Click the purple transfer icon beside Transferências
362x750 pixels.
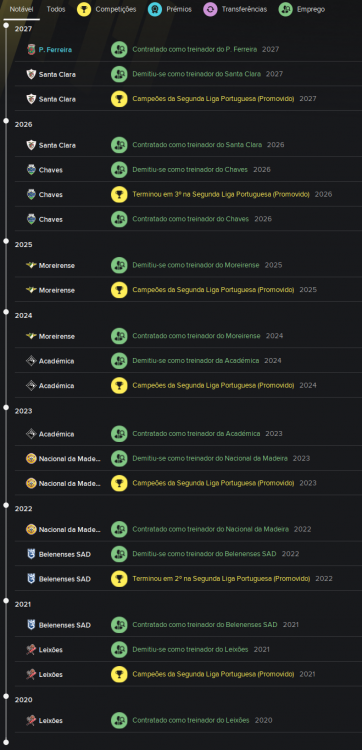210,10
